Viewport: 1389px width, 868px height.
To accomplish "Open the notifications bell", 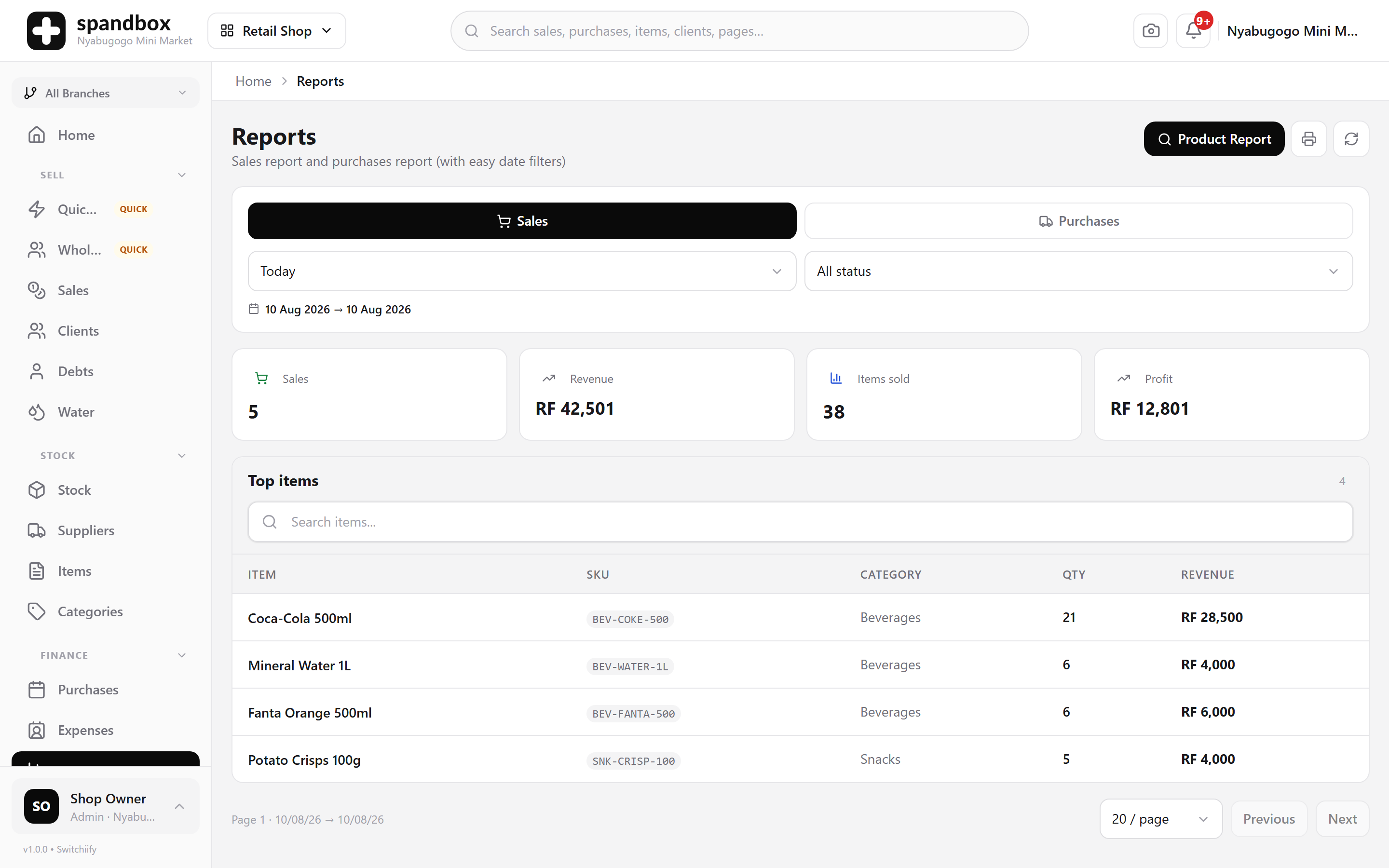I will [1193, 31].
